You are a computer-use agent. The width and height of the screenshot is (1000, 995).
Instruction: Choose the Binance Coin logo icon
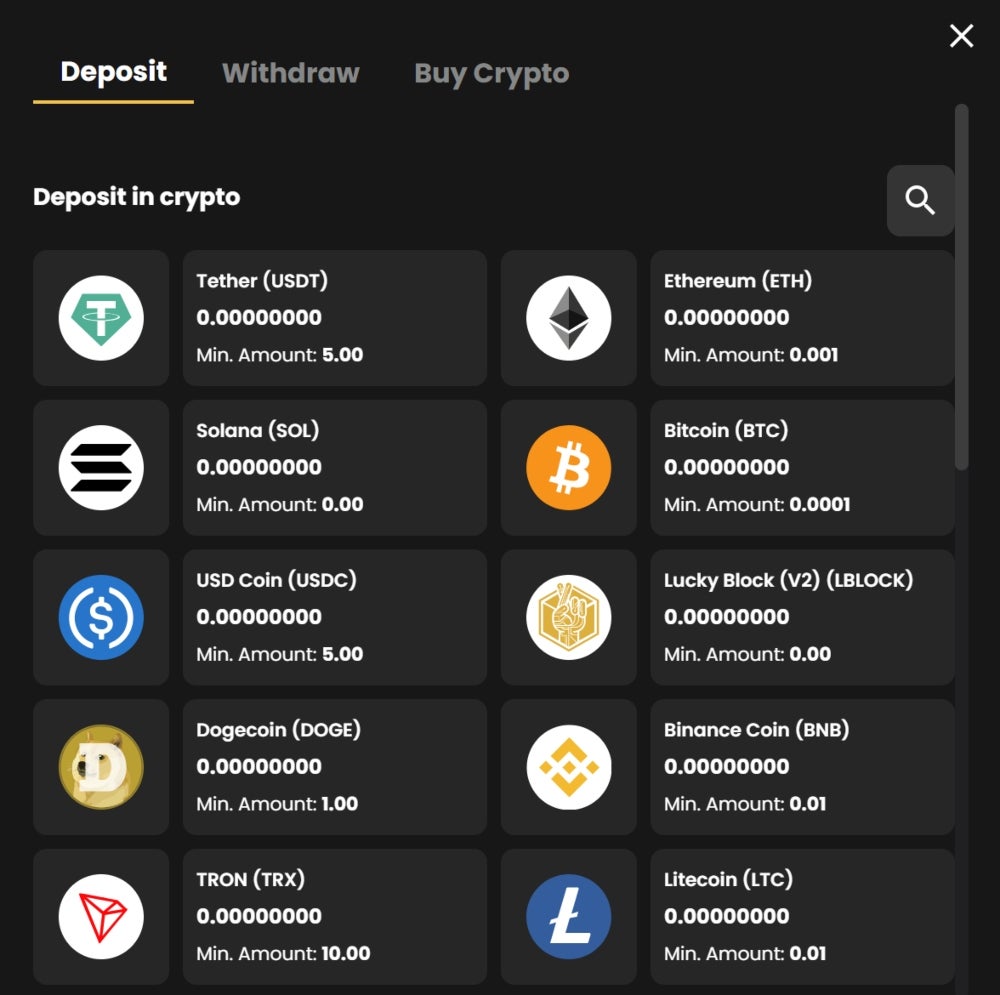click(x=568, y=767)
